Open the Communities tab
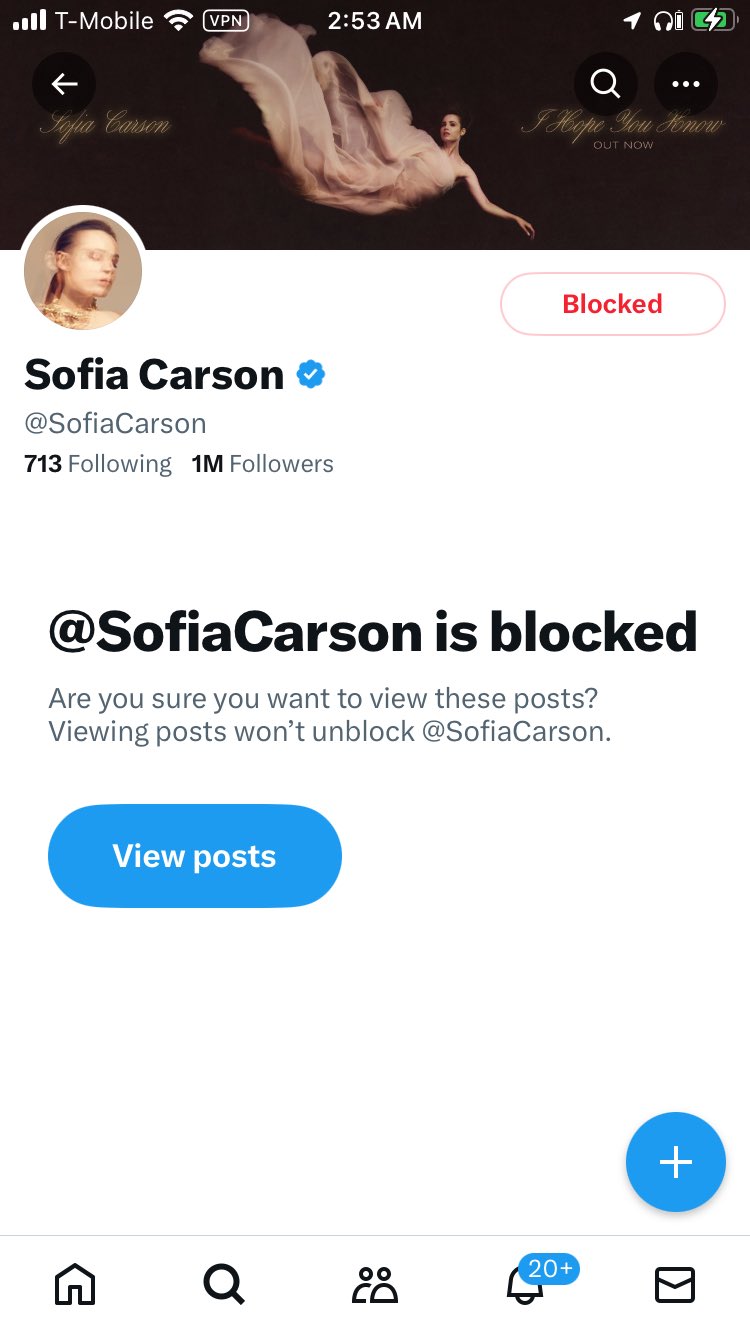 (x=375, y=1284)
